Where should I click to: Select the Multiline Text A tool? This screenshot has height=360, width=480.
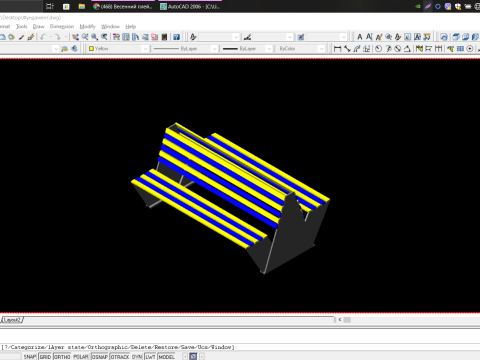click(360, 37)
